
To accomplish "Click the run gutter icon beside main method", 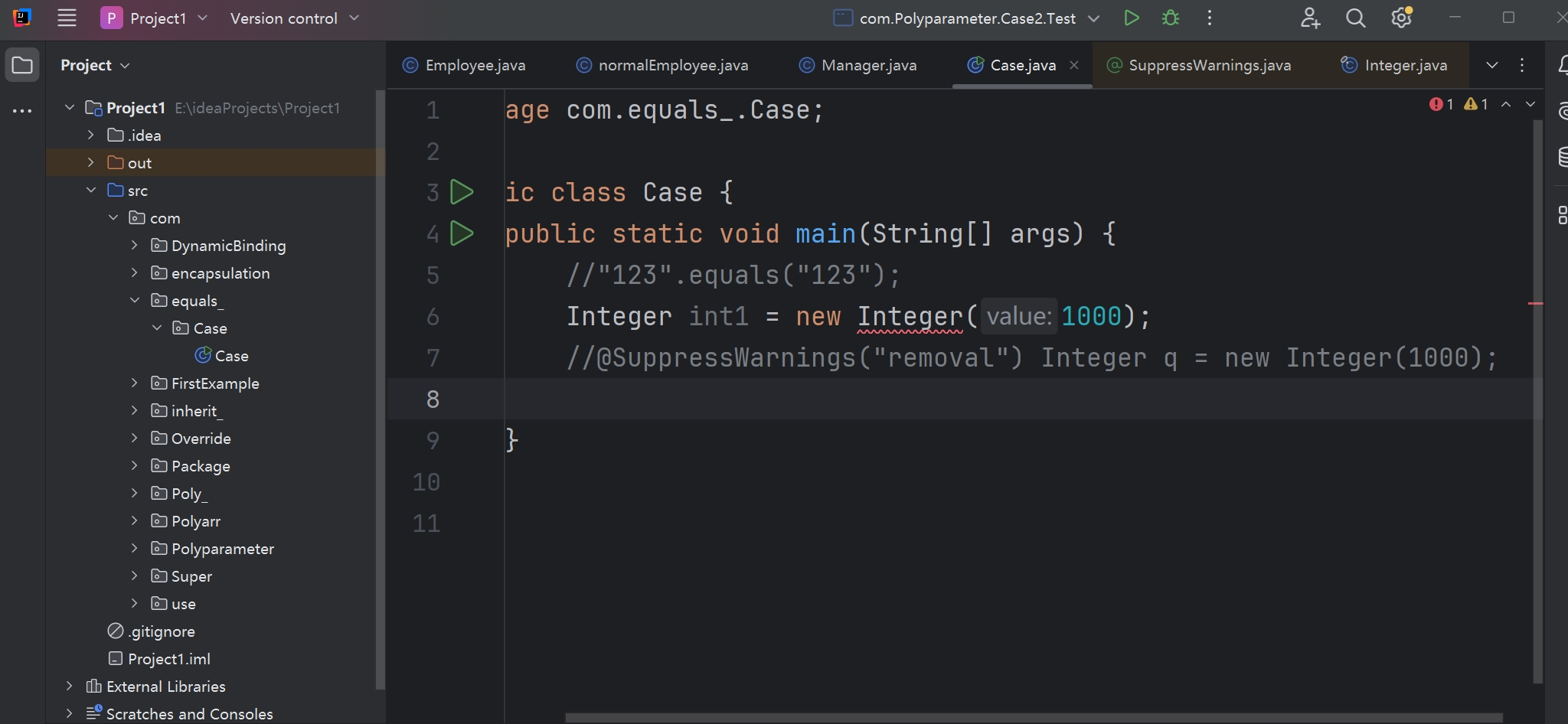I will 462,233.
